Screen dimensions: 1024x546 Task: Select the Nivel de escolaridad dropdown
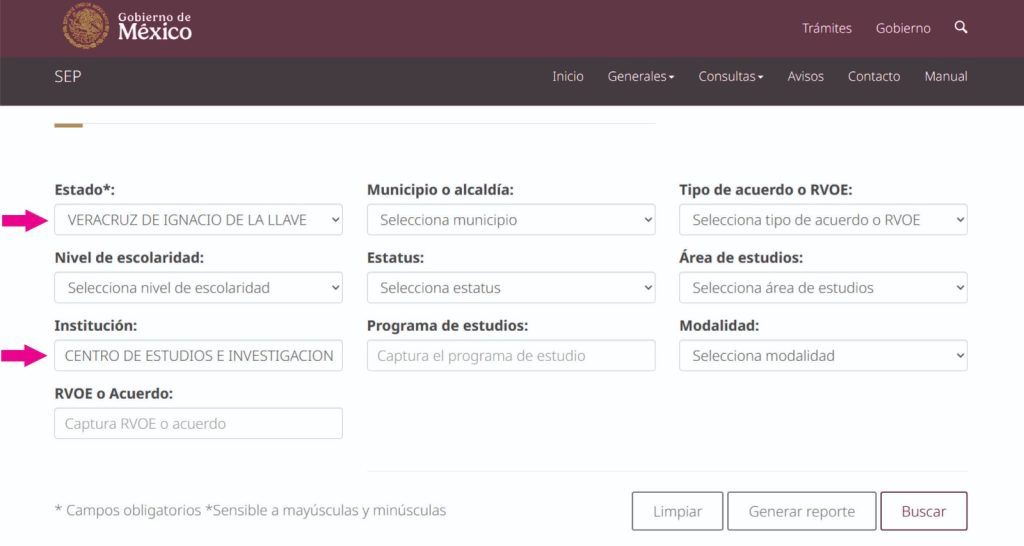tap(198, 288)
